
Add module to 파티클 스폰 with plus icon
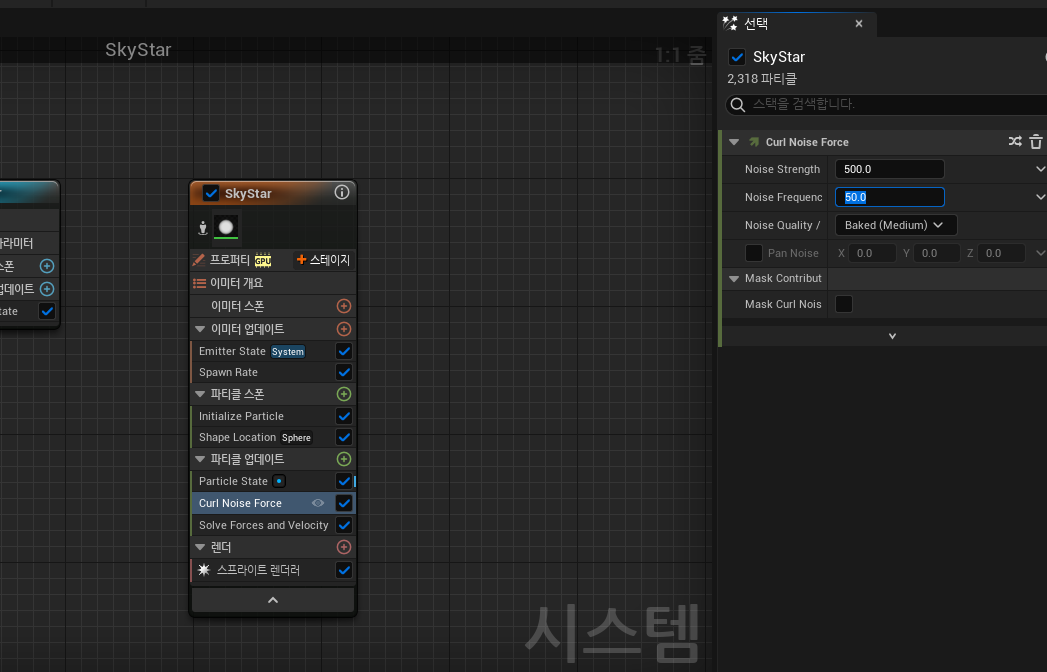(344, 394)
